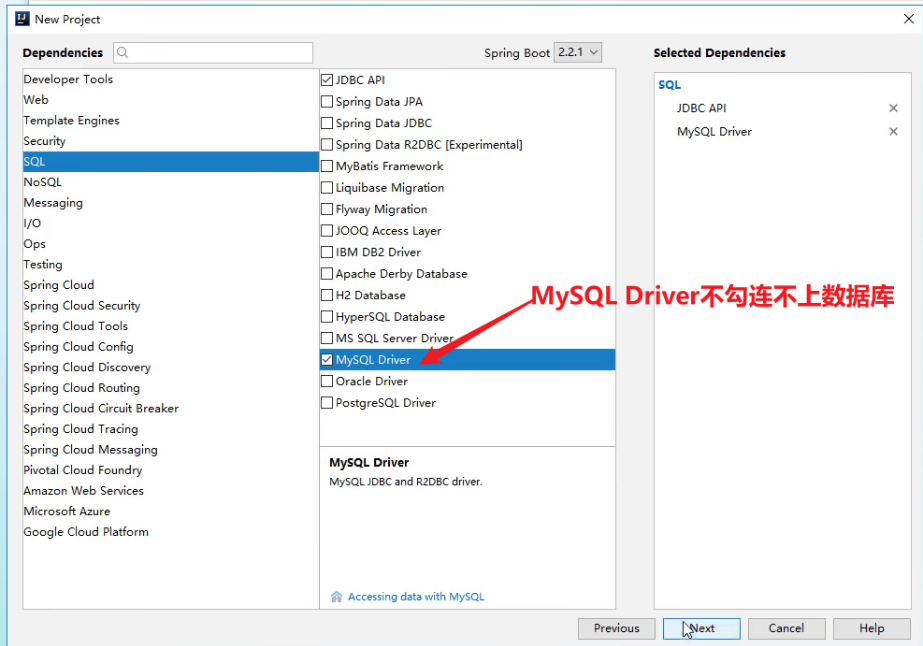923x646 pixels.
Task: Select the Spring Cloud Messaging category
Action: (x=171, y=450)
